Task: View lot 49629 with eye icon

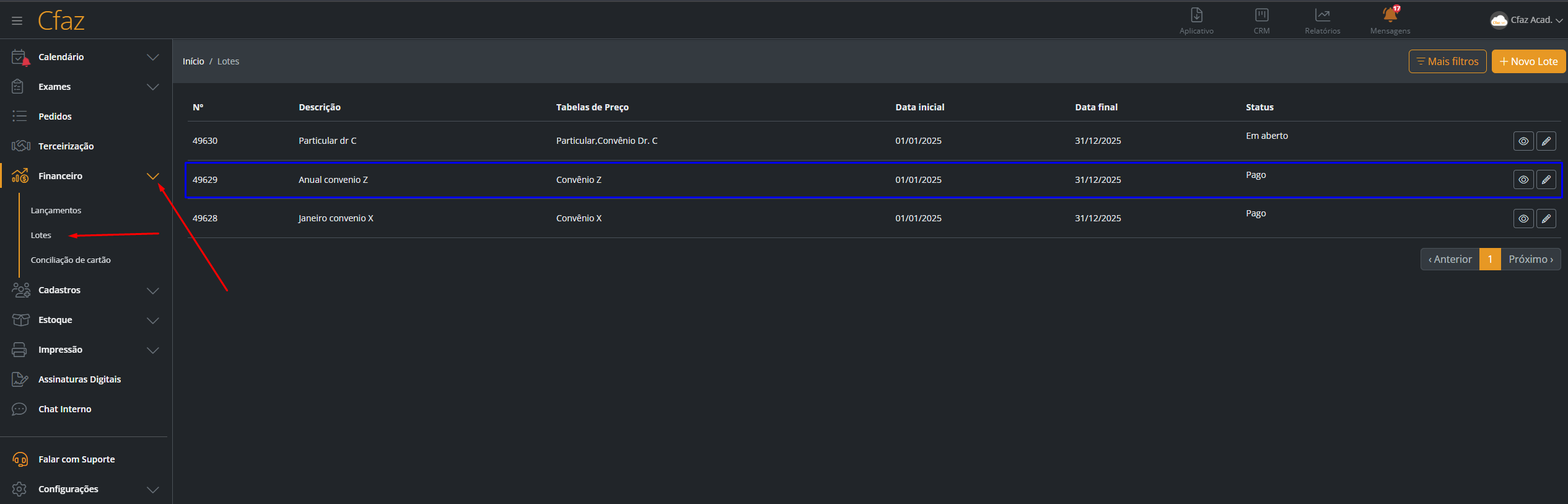Action: tap(1523, 180)
